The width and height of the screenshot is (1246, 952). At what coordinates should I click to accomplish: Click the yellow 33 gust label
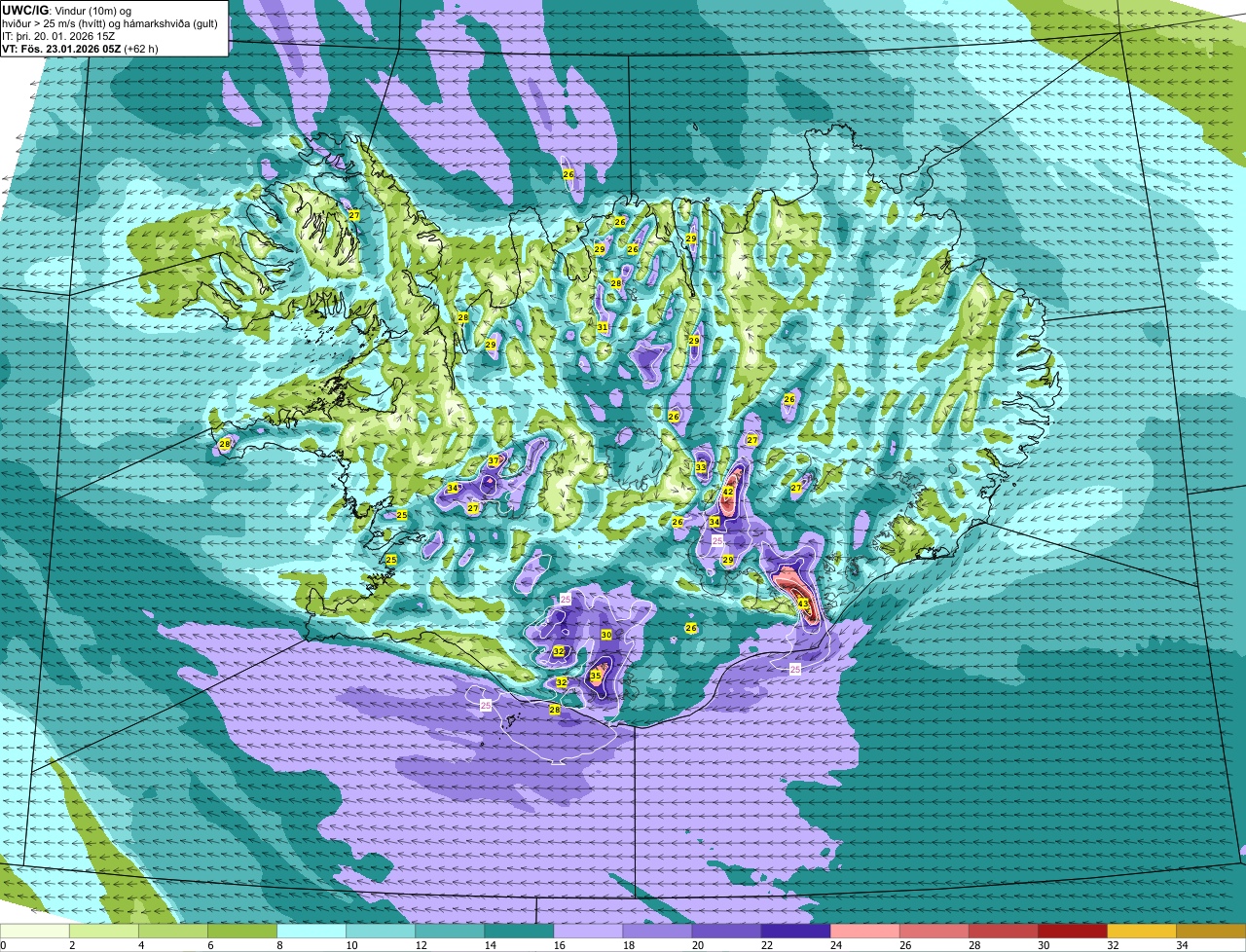pyautogui.click(x=701, y=468)
